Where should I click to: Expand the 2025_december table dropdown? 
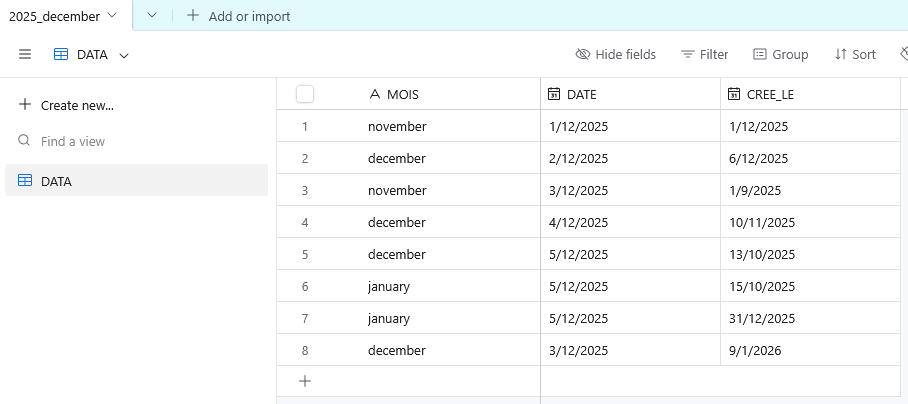(x=111, y=16)
